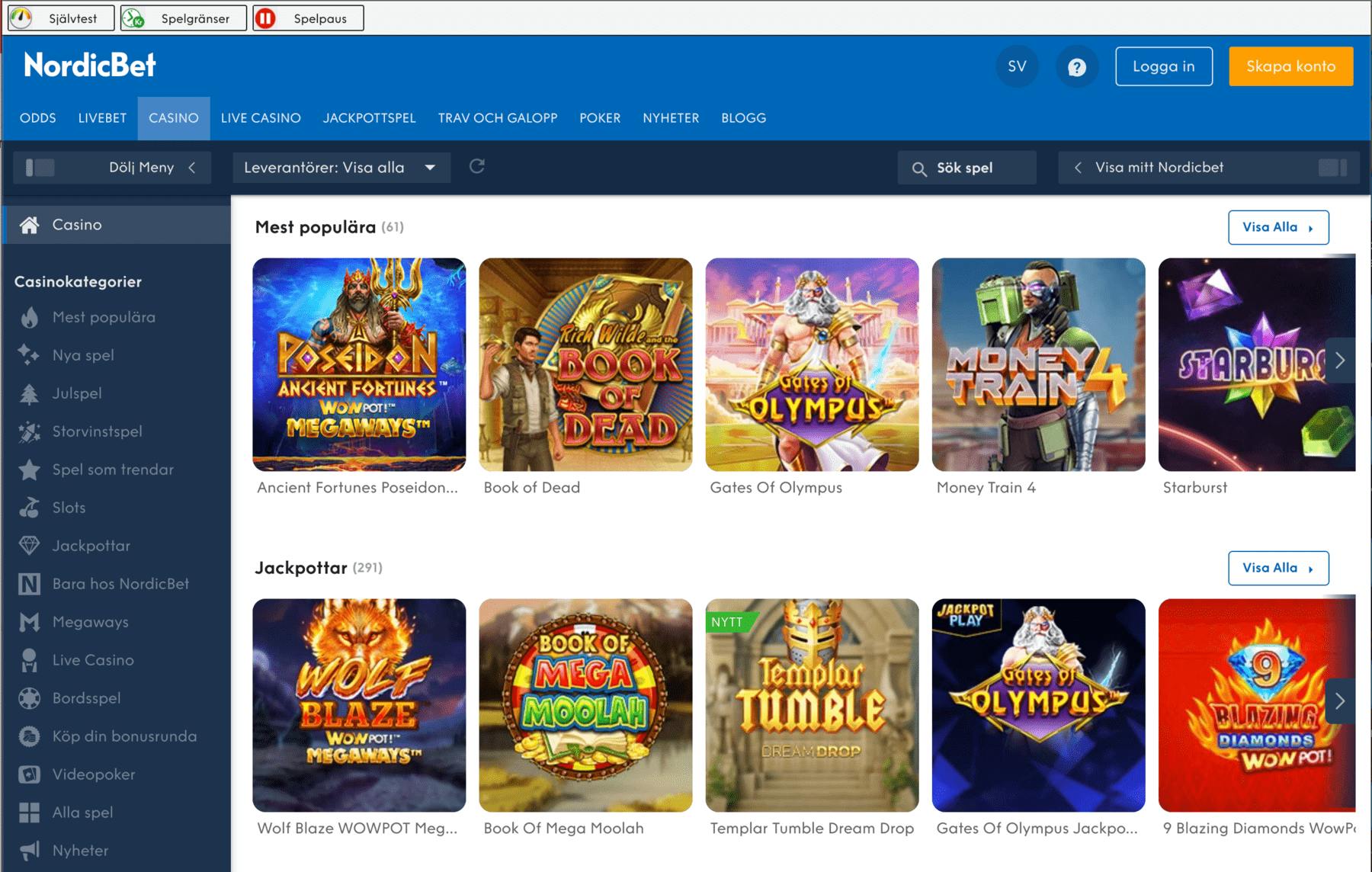Click the Skapa konto button
This screenshot has width=1372, height=872.
pos(1291,66)
